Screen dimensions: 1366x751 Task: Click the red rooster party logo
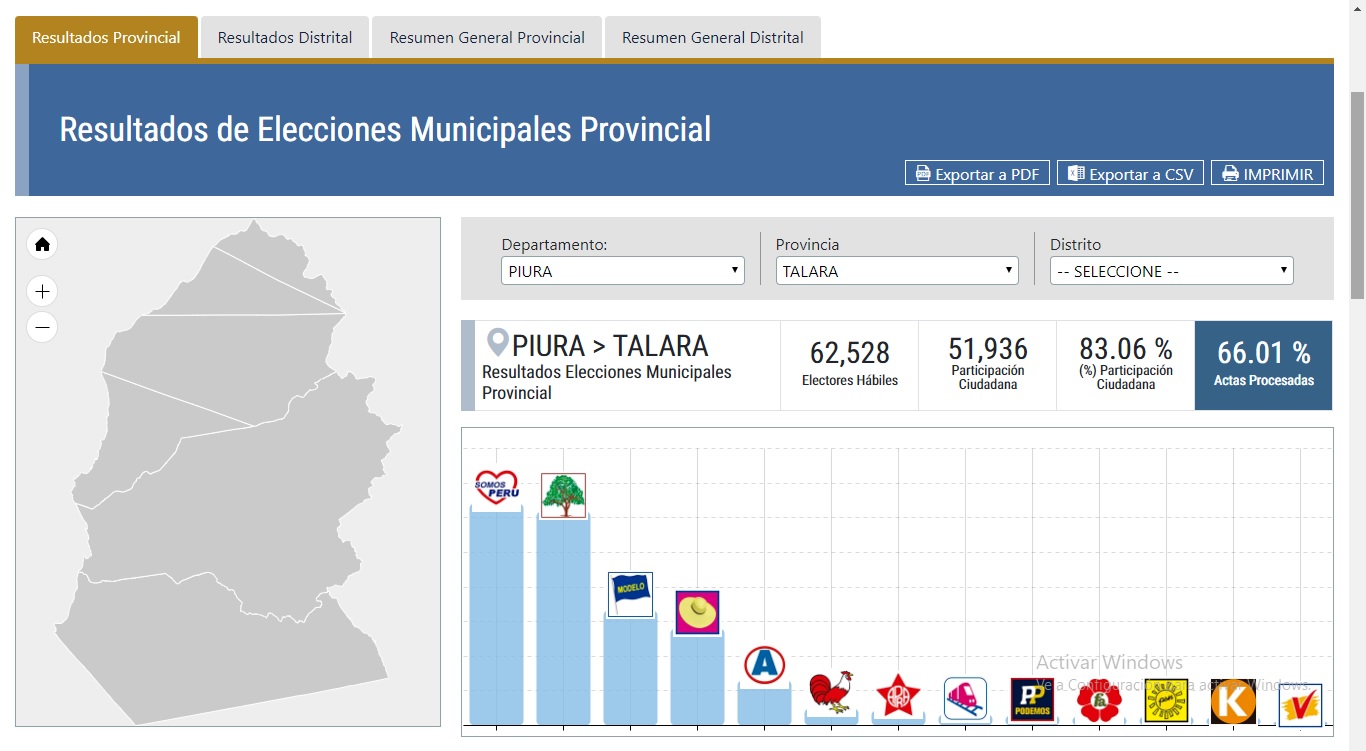coord(830,692)
